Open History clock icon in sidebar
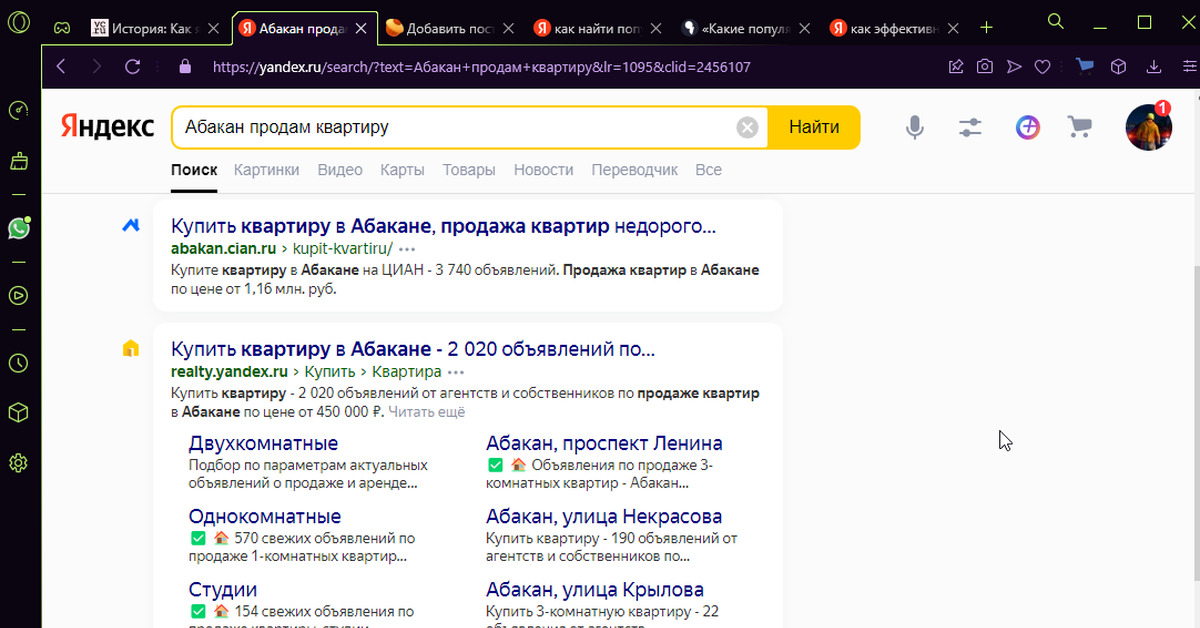 (x=18, y=363)
